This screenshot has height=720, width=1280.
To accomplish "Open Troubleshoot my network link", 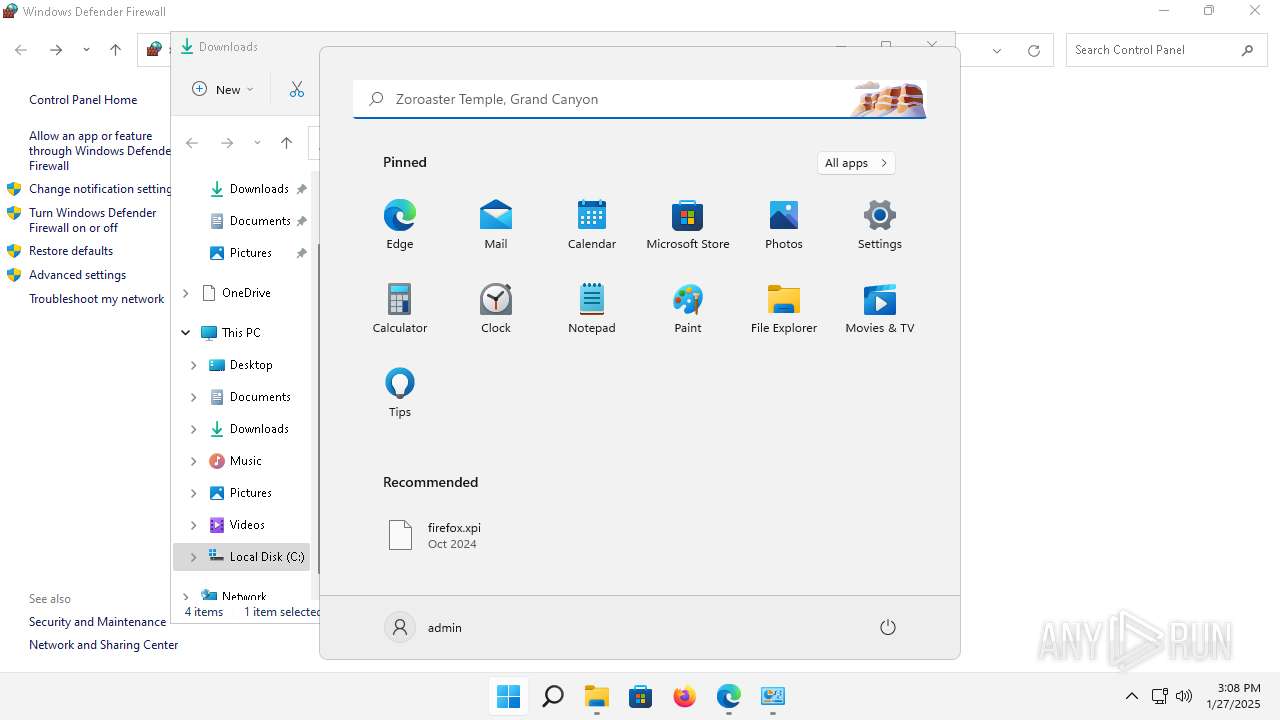I will coord(96,299).
